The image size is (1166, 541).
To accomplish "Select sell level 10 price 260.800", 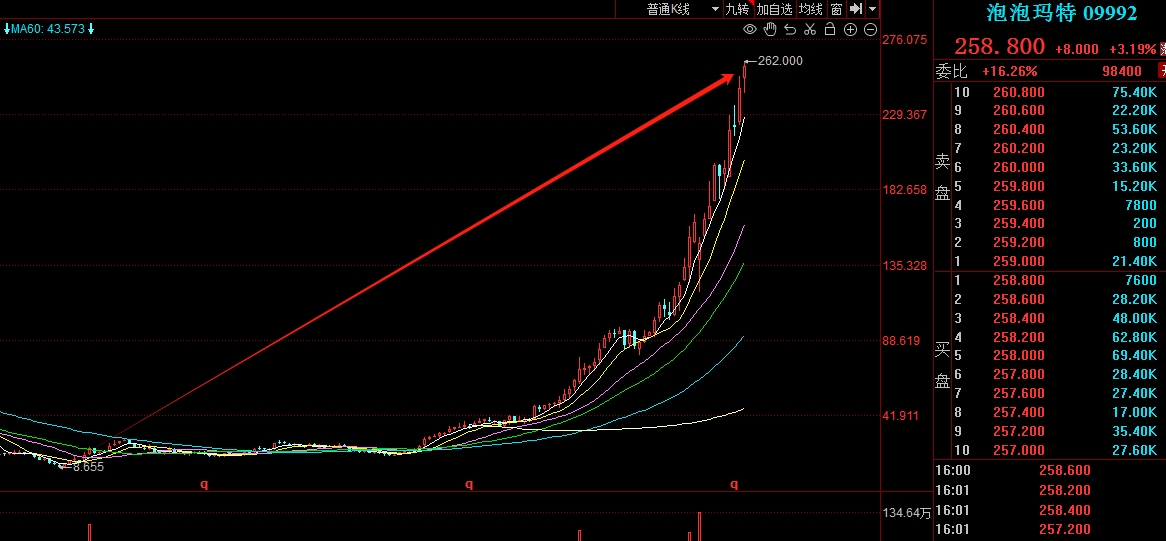I will (x=1018, y=92).
